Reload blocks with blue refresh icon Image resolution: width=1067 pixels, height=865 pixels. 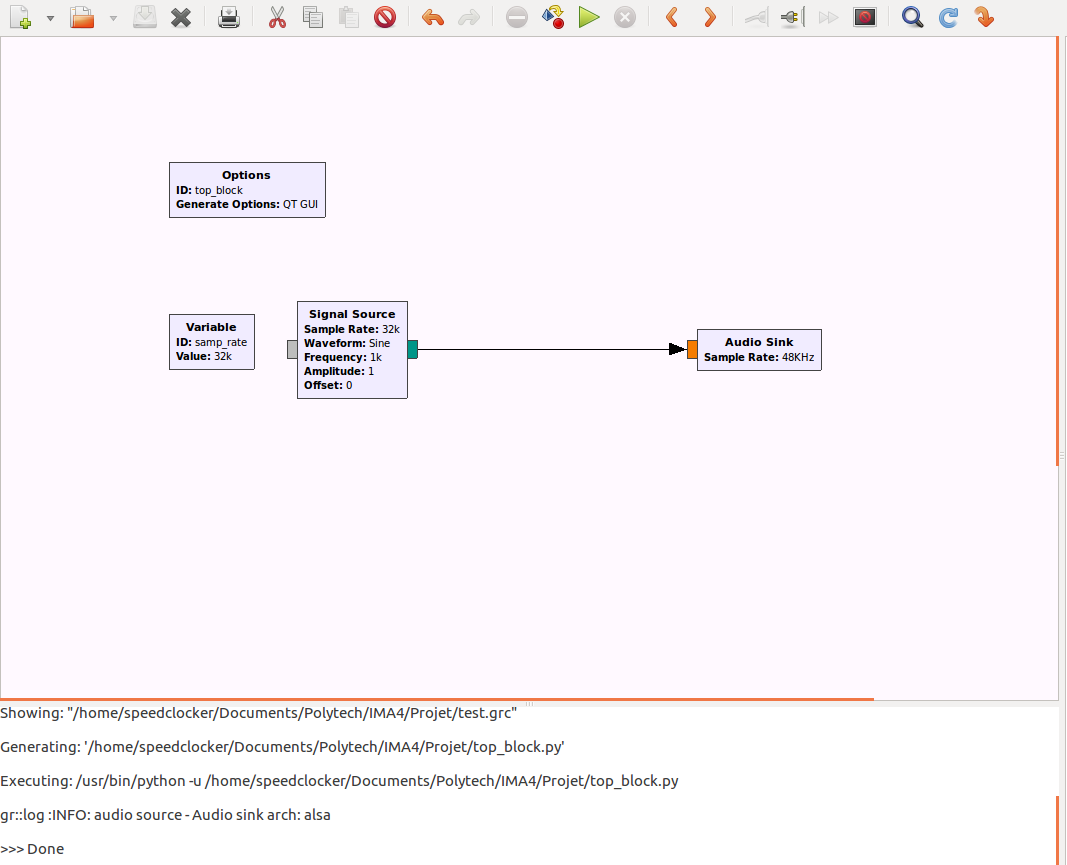coord(948,17)
